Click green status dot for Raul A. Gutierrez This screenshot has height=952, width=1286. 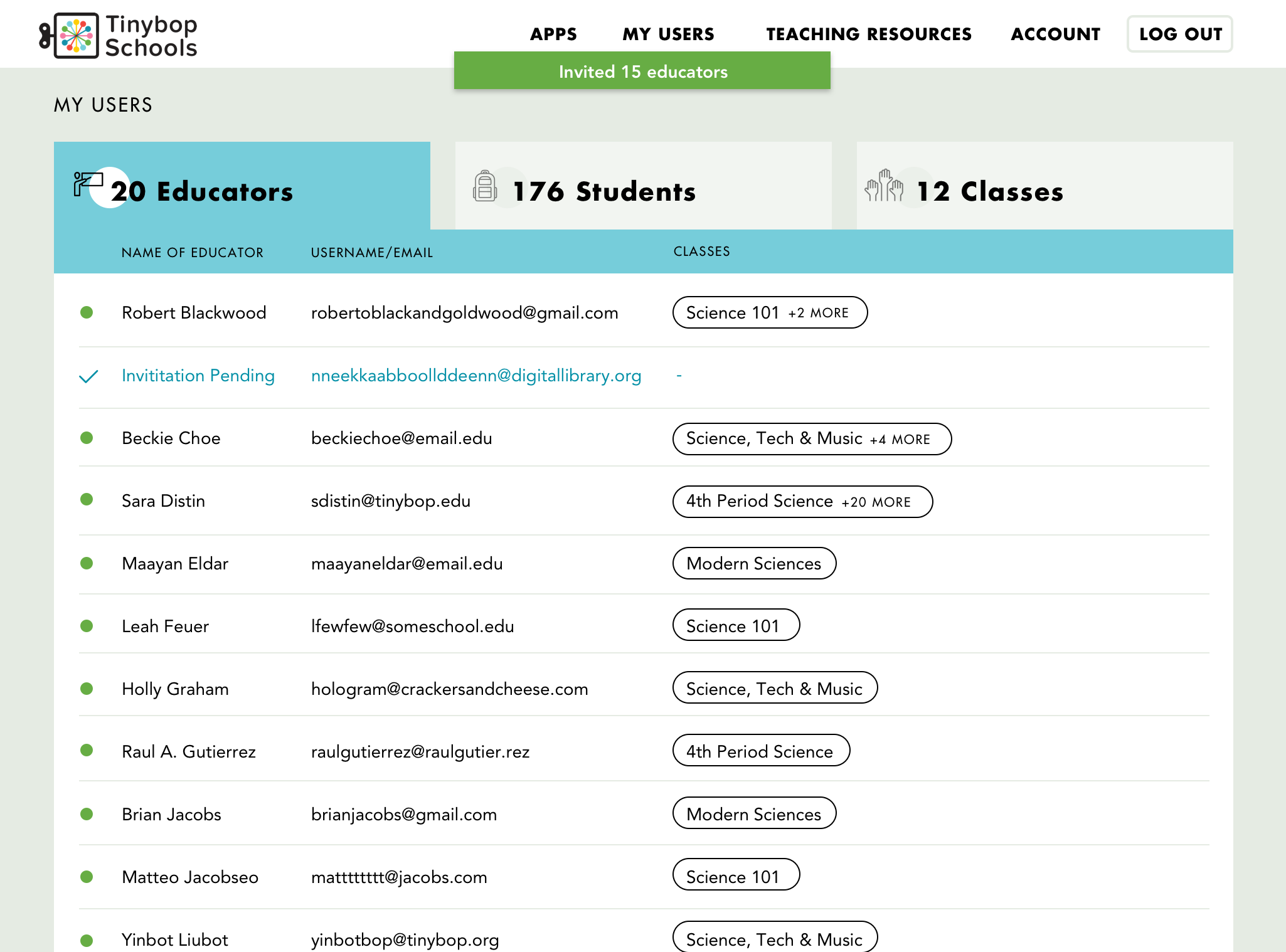tap(87, 750)
